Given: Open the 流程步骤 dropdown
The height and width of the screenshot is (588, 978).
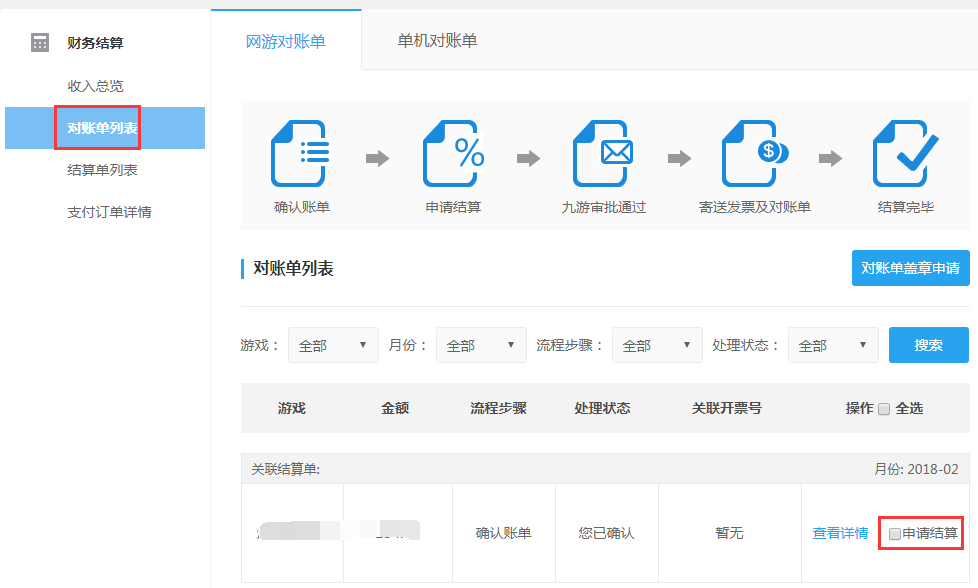Looking at the screenshot, I should [657, 345].
